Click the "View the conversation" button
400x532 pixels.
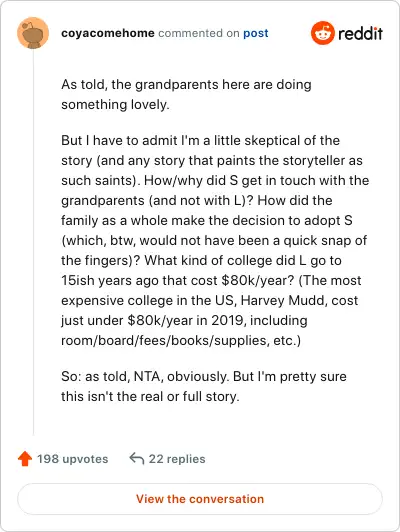pos(200,499)
